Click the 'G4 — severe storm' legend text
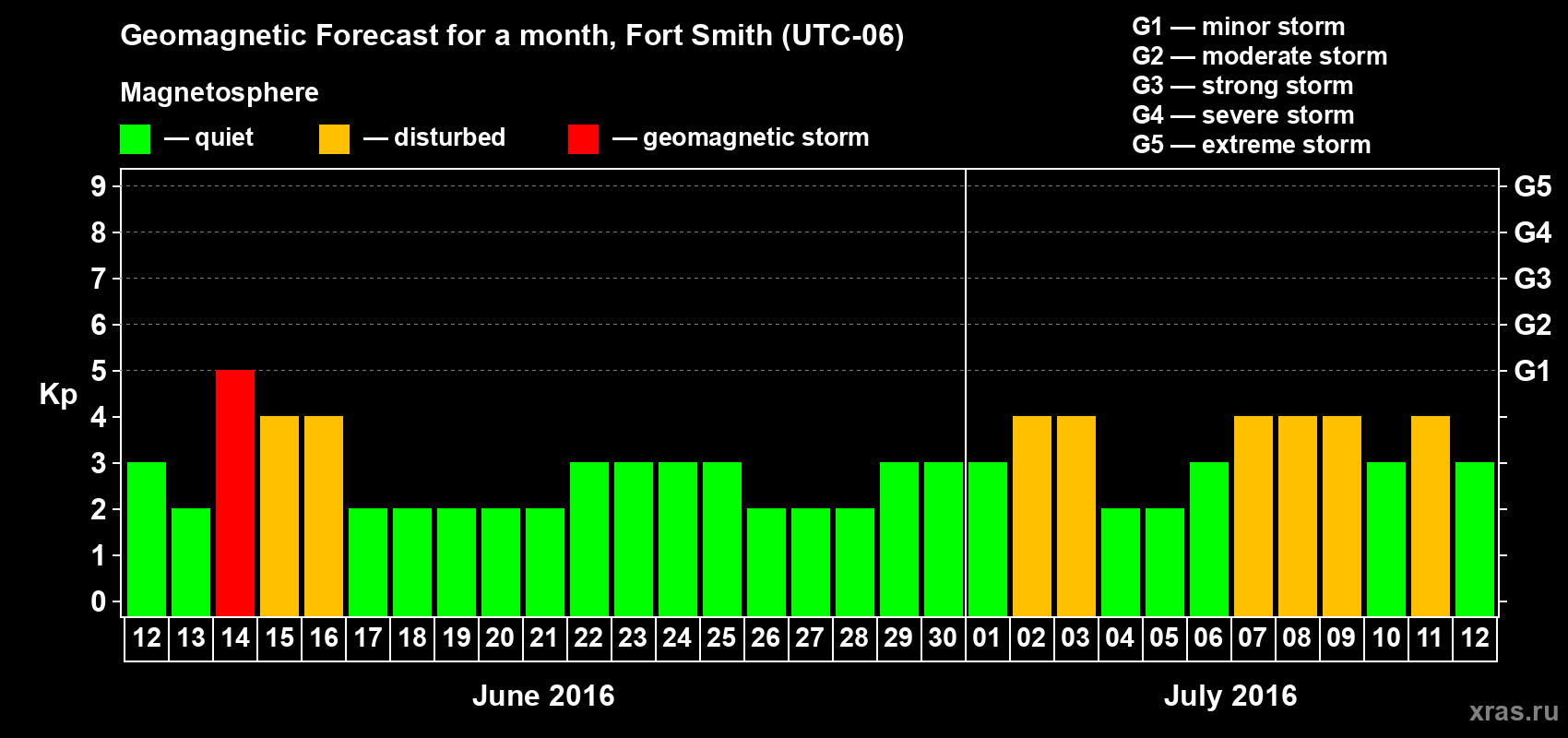This screenshot has height=738, width=1568. (1243, 115)
